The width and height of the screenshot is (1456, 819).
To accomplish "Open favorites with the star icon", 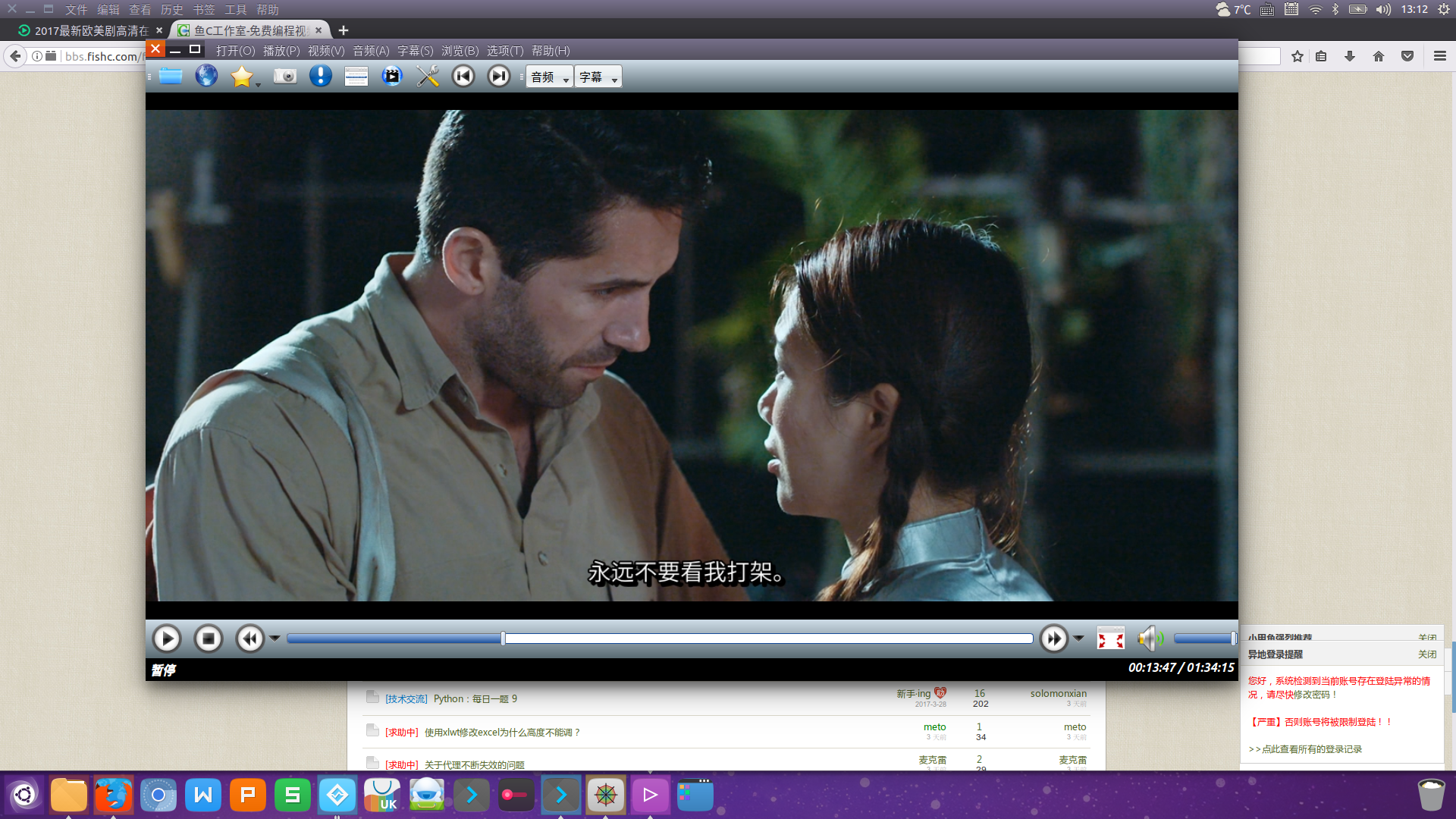I will (x=242, y=76).
